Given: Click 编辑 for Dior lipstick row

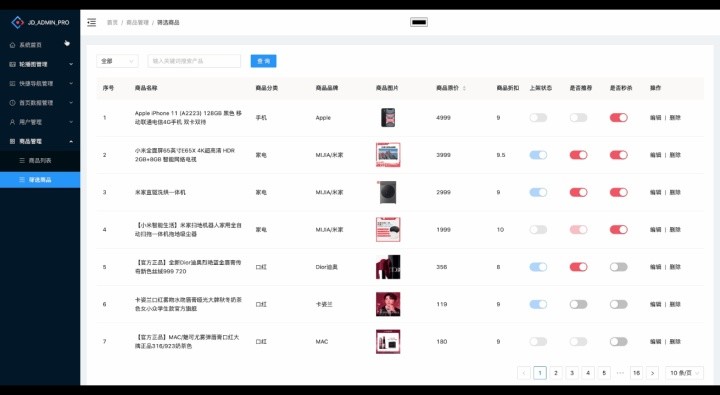Looking at the screenshot, I should (x=655, y=267).
